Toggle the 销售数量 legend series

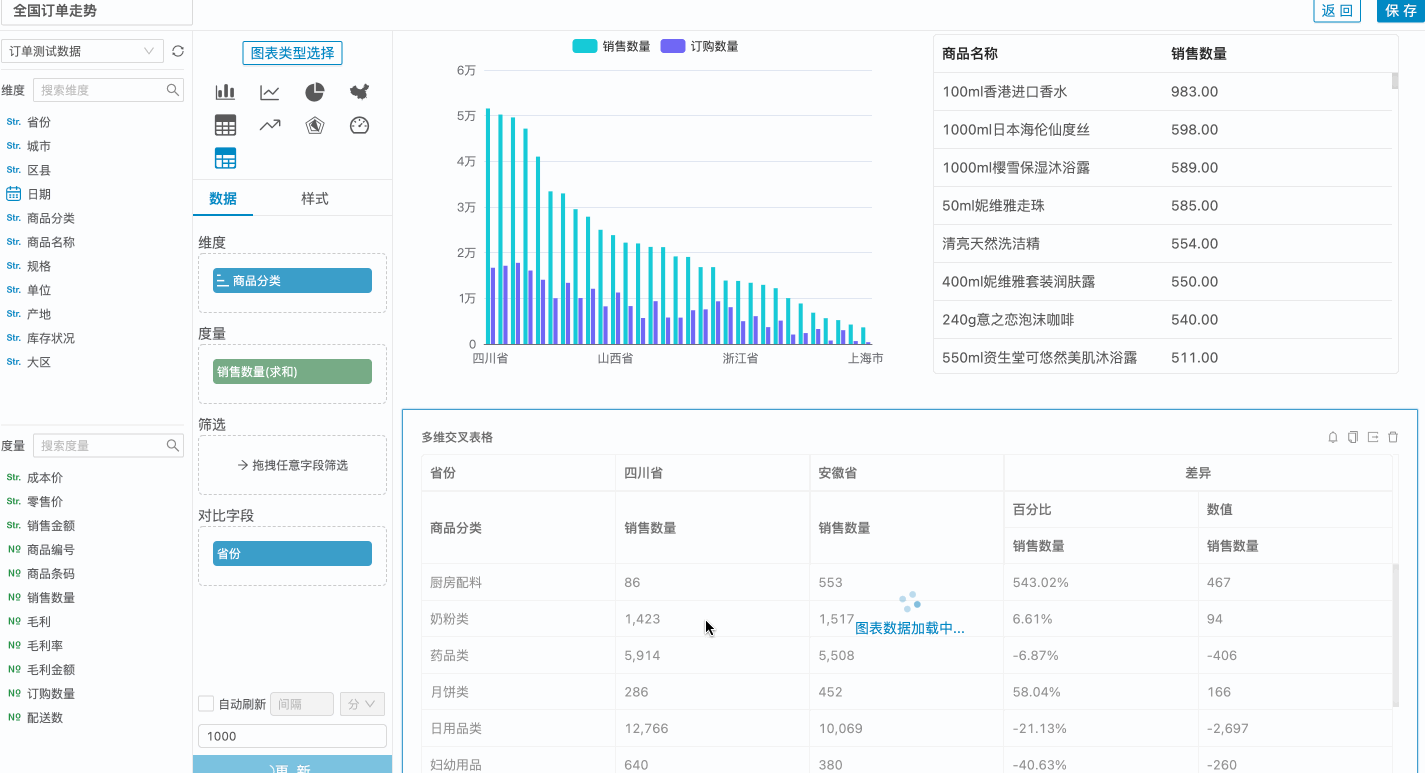click(612, 46)
